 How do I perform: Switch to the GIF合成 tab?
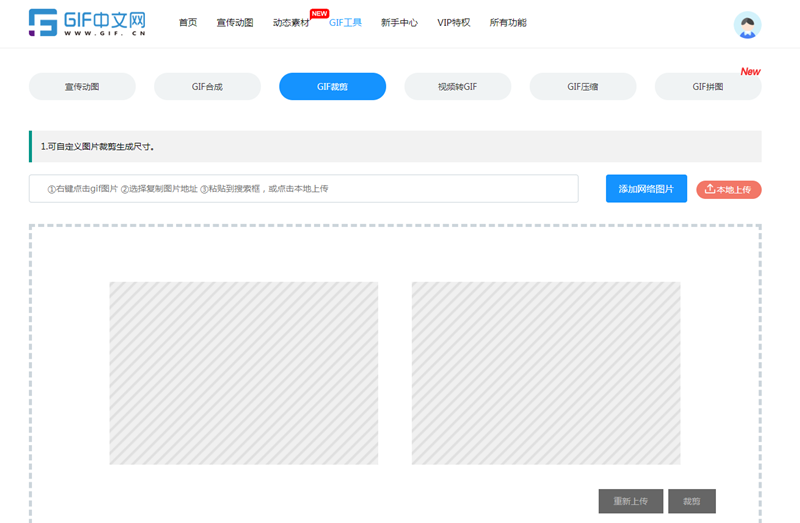pos(207,87)
